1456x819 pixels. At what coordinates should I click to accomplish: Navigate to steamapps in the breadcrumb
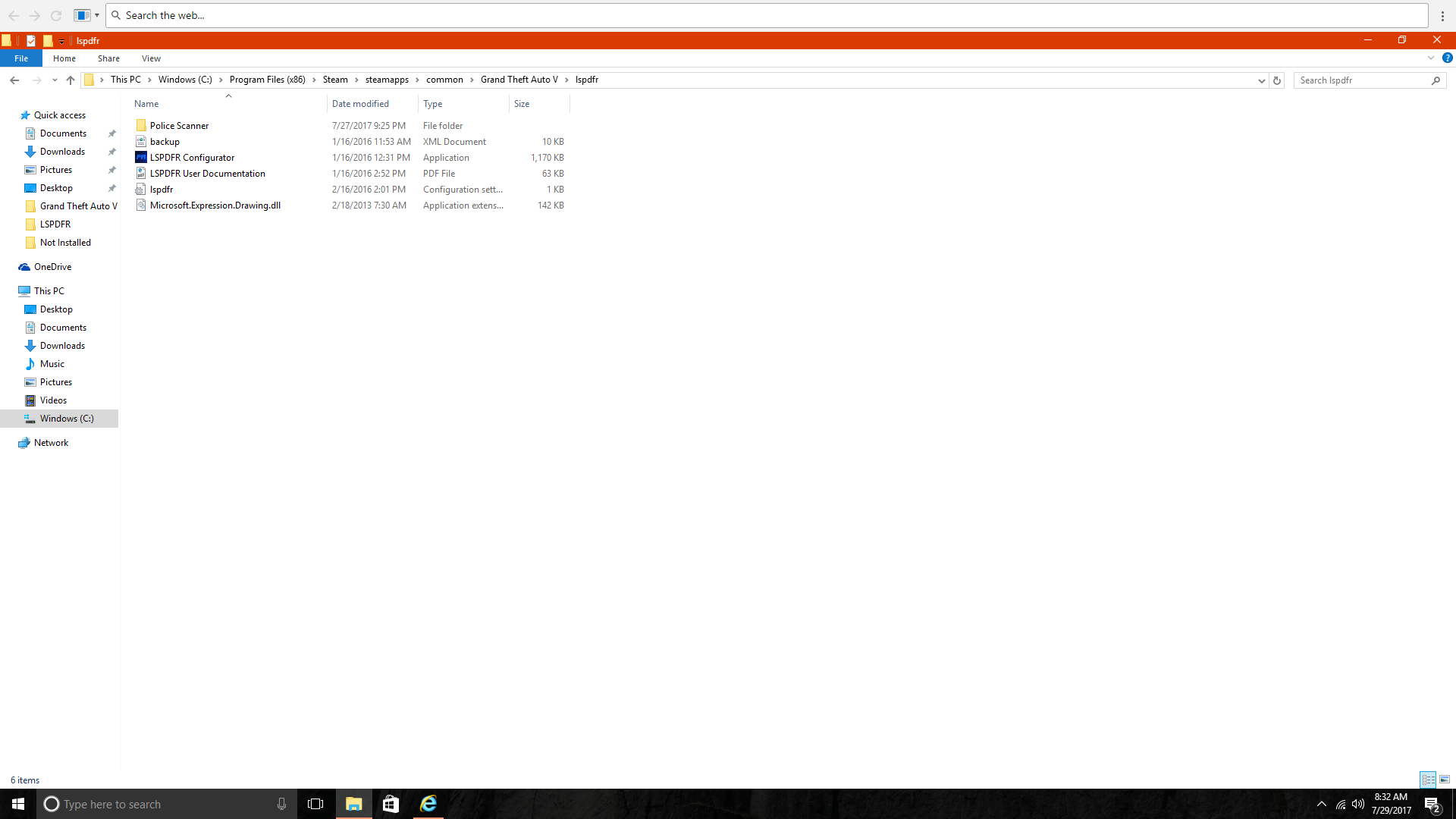387,80
